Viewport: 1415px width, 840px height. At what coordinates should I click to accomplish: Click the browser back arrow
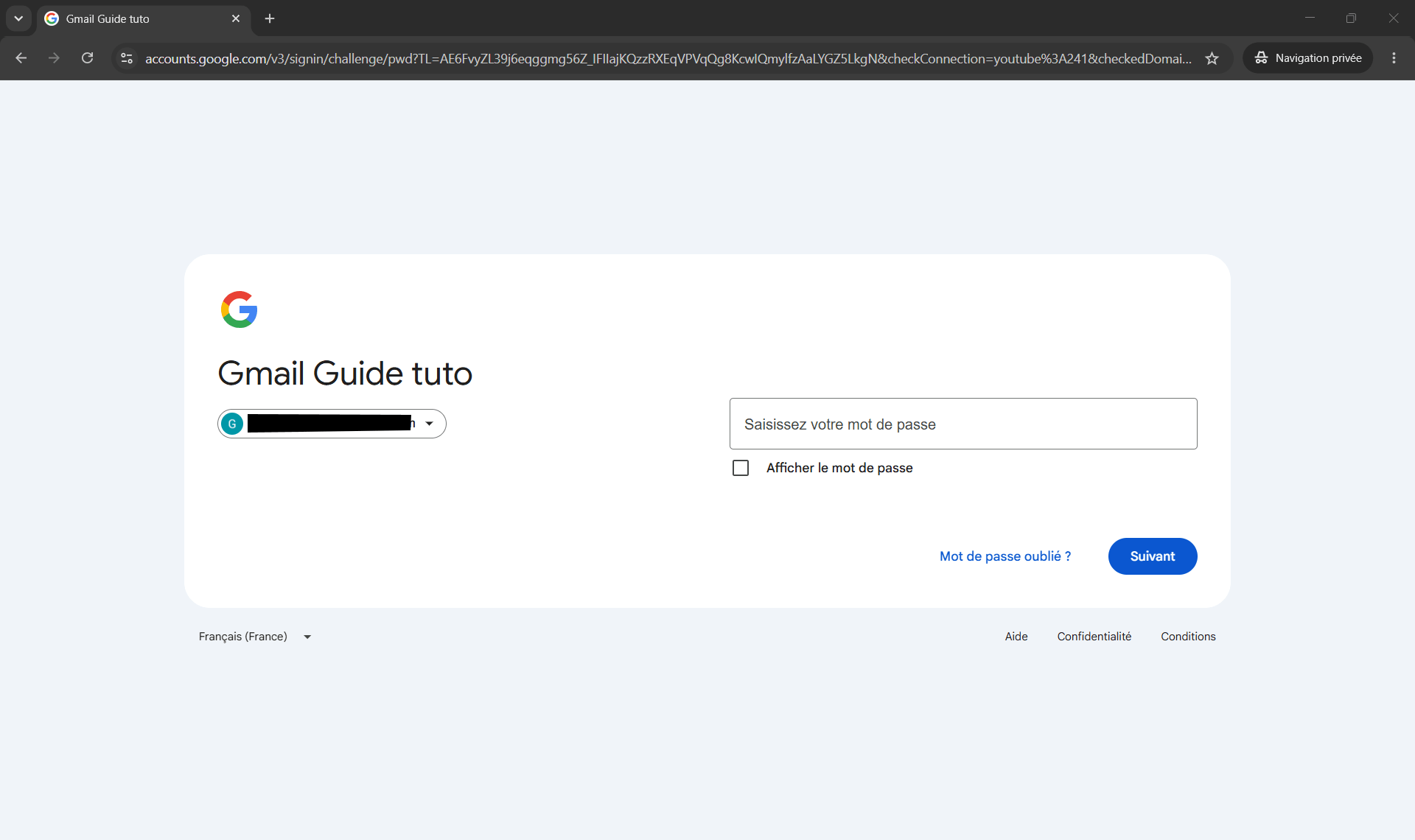(x=21, y=58)
